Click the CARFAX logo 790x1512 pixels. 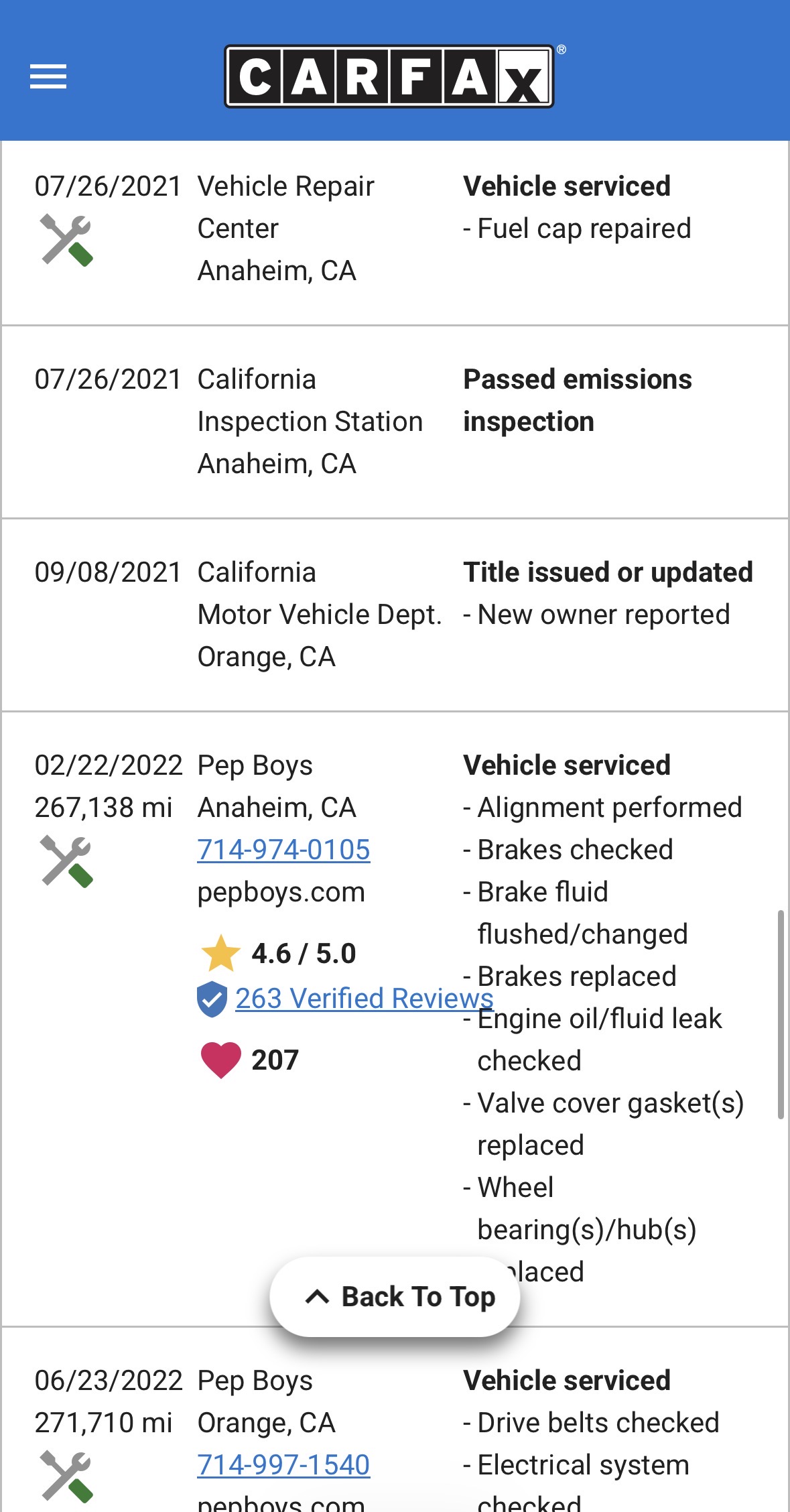[x=389, y=76]
